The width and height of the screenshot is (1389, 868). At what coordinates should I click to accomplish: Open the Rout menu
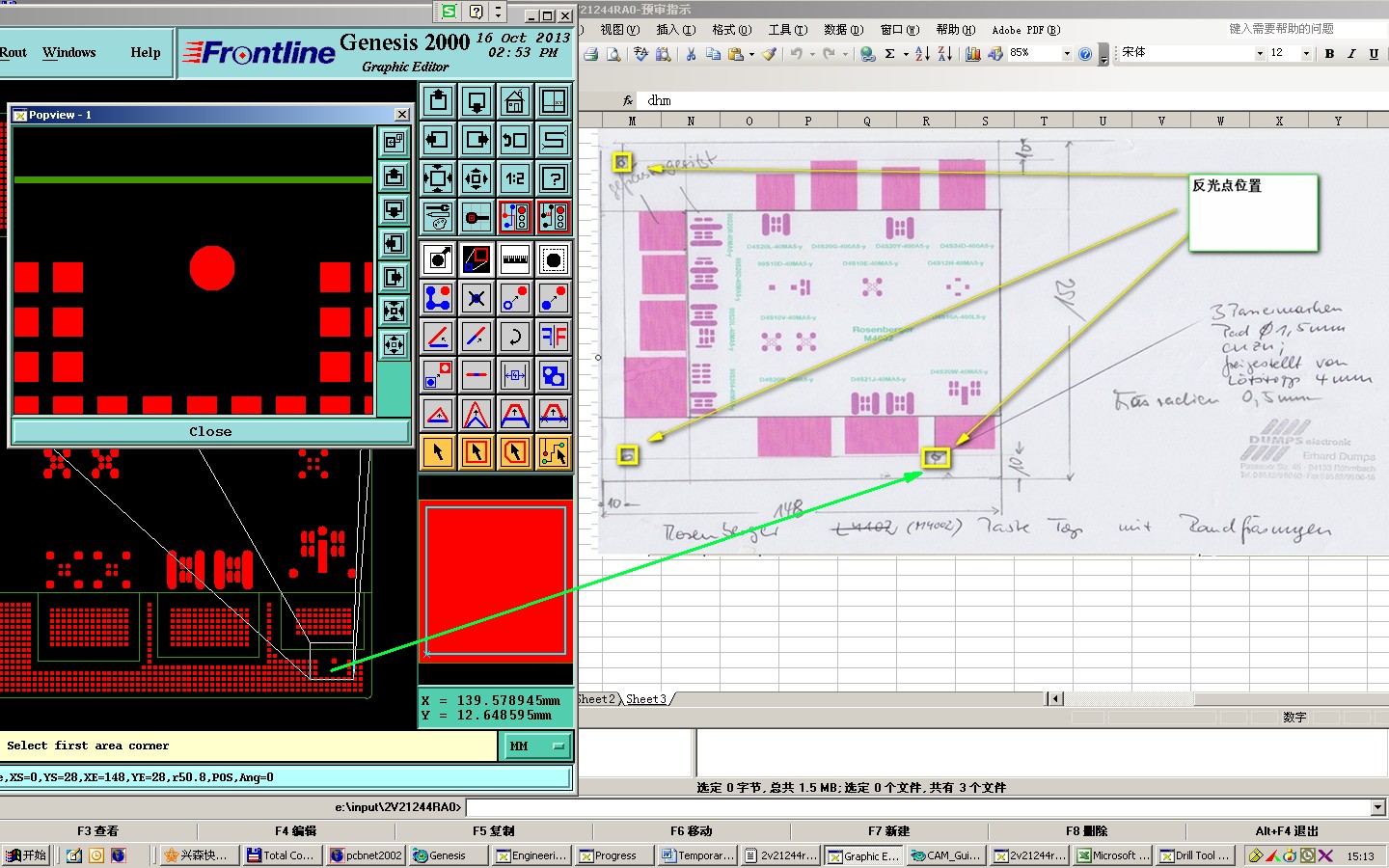14,52
